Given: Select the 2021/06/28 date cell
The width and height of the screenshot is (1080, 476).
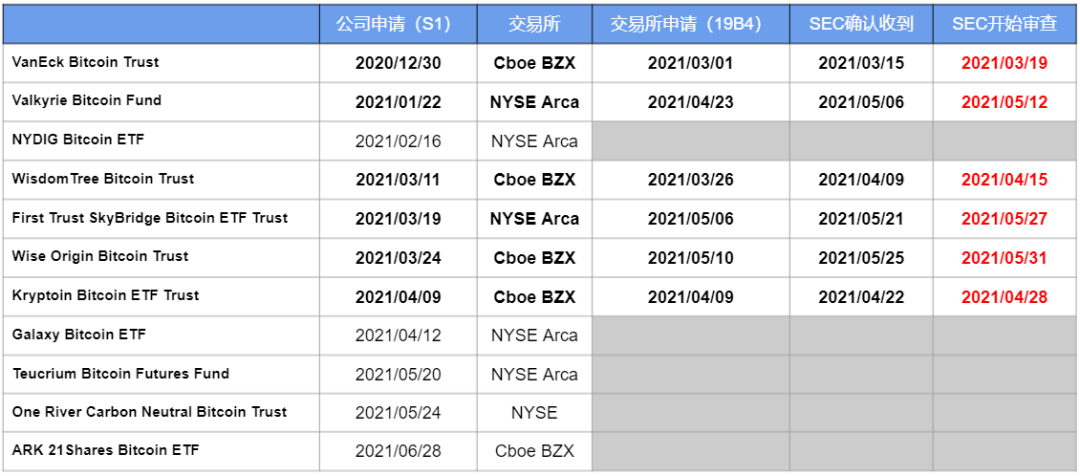Looking at the screenshot, I should (397, 451).
